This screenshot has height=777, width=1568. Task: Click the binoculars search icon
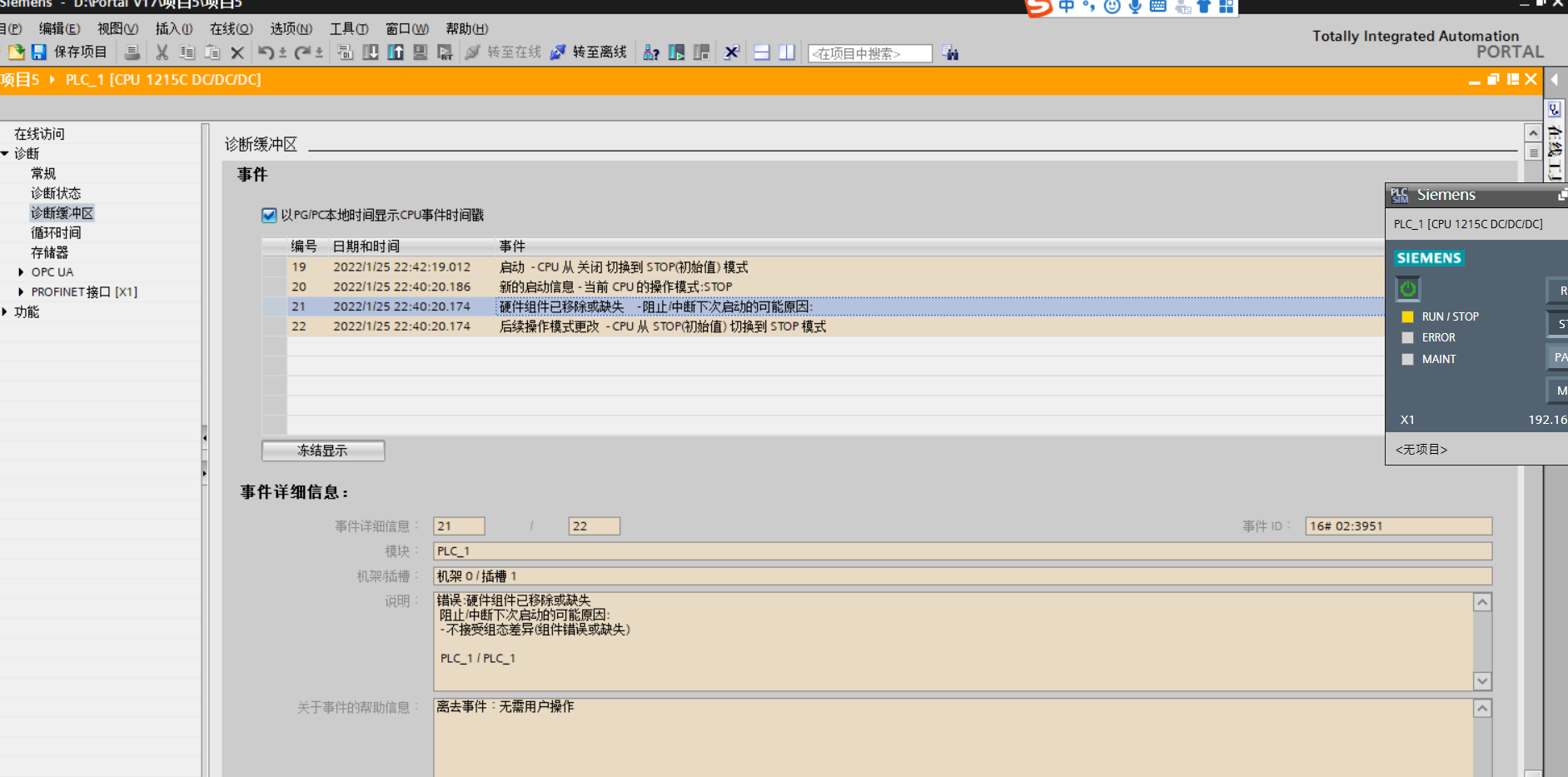(x=950, y=53)
